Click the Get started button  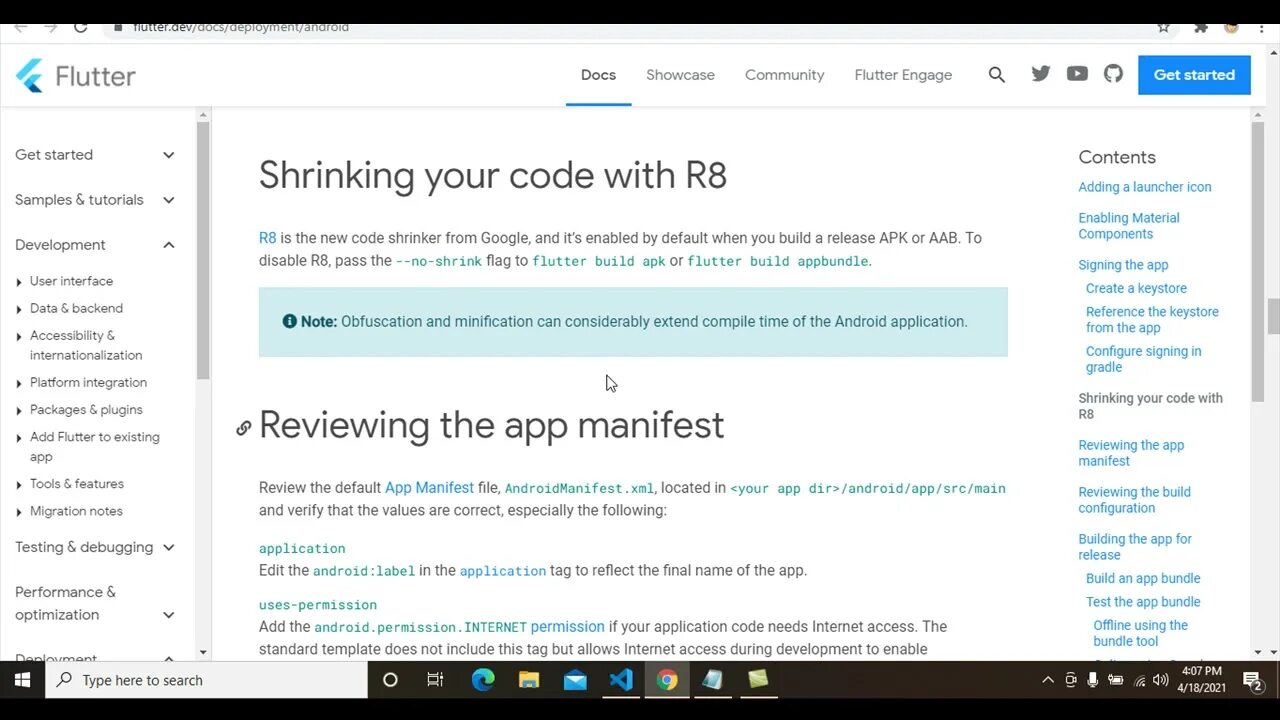(1194, 75)
